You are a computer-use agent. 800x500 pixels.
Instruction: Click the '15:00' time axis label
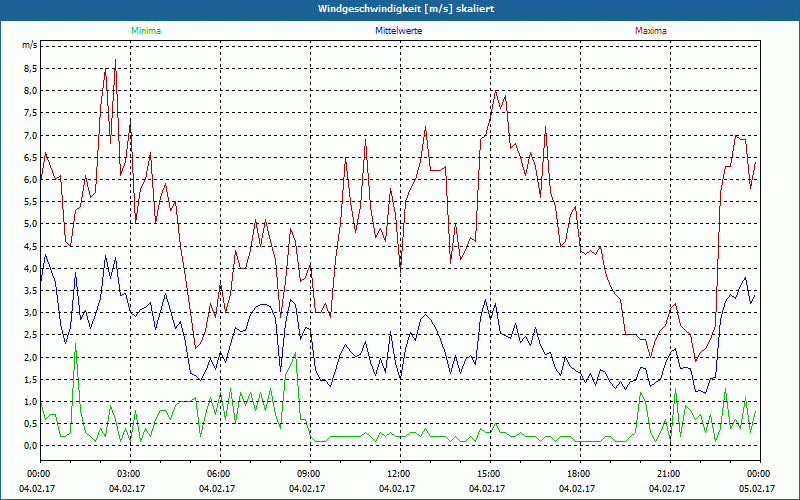pos(490,474)
